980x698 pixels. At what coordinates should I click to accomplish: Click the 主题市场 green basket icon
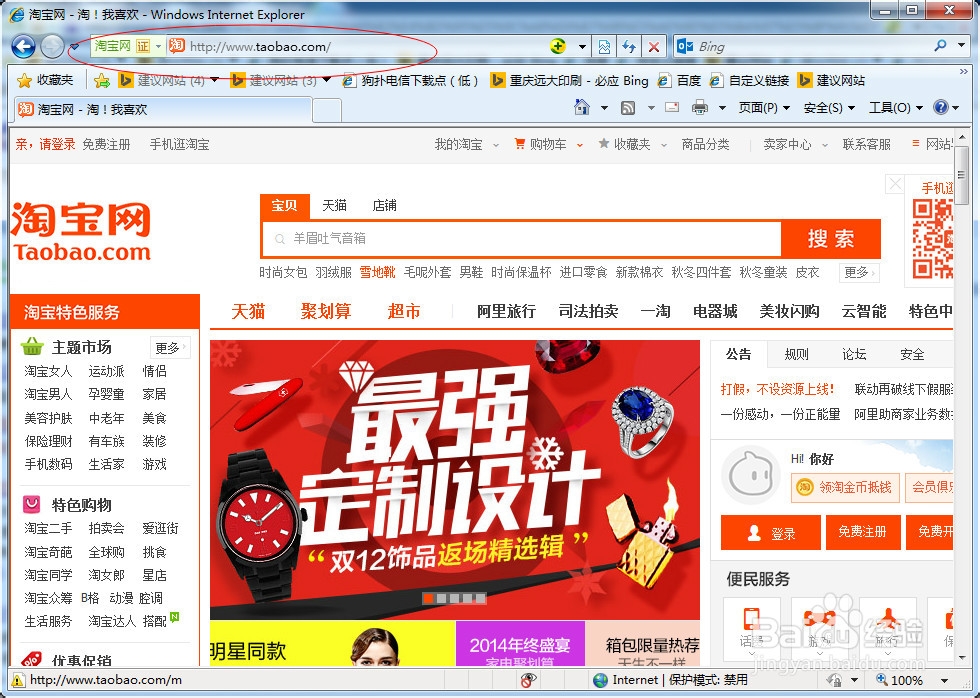coord(32,346)
